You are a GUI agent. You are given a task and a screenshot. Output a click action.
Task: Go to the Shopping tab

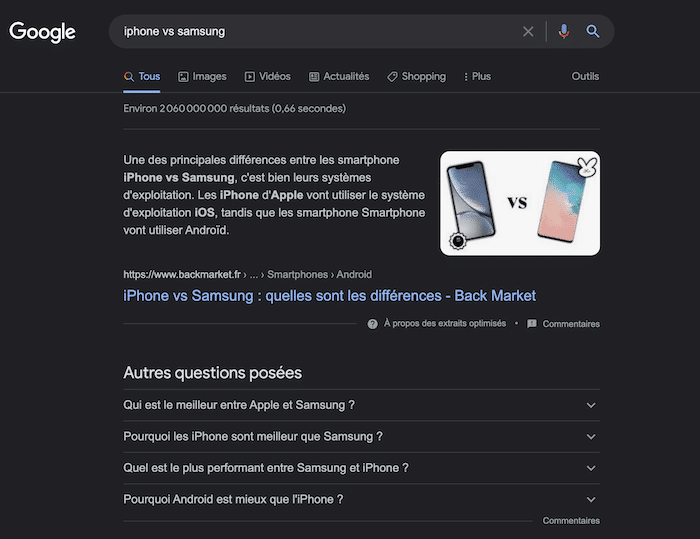[x=416, y=77]
